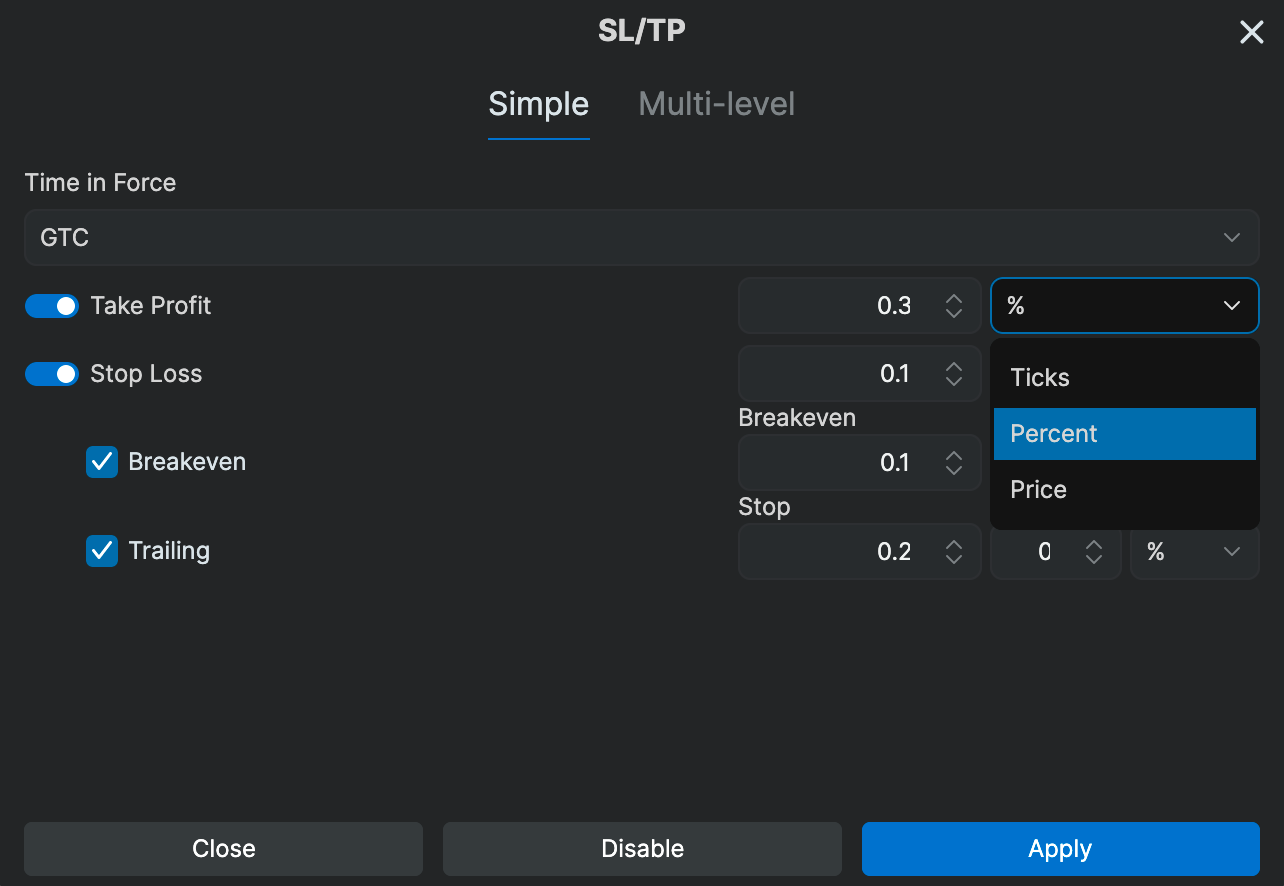The height and width of the screenshot is (886, 1284).
Task: Uncheck the Breakeven checkbox
Action: (102, 462)
